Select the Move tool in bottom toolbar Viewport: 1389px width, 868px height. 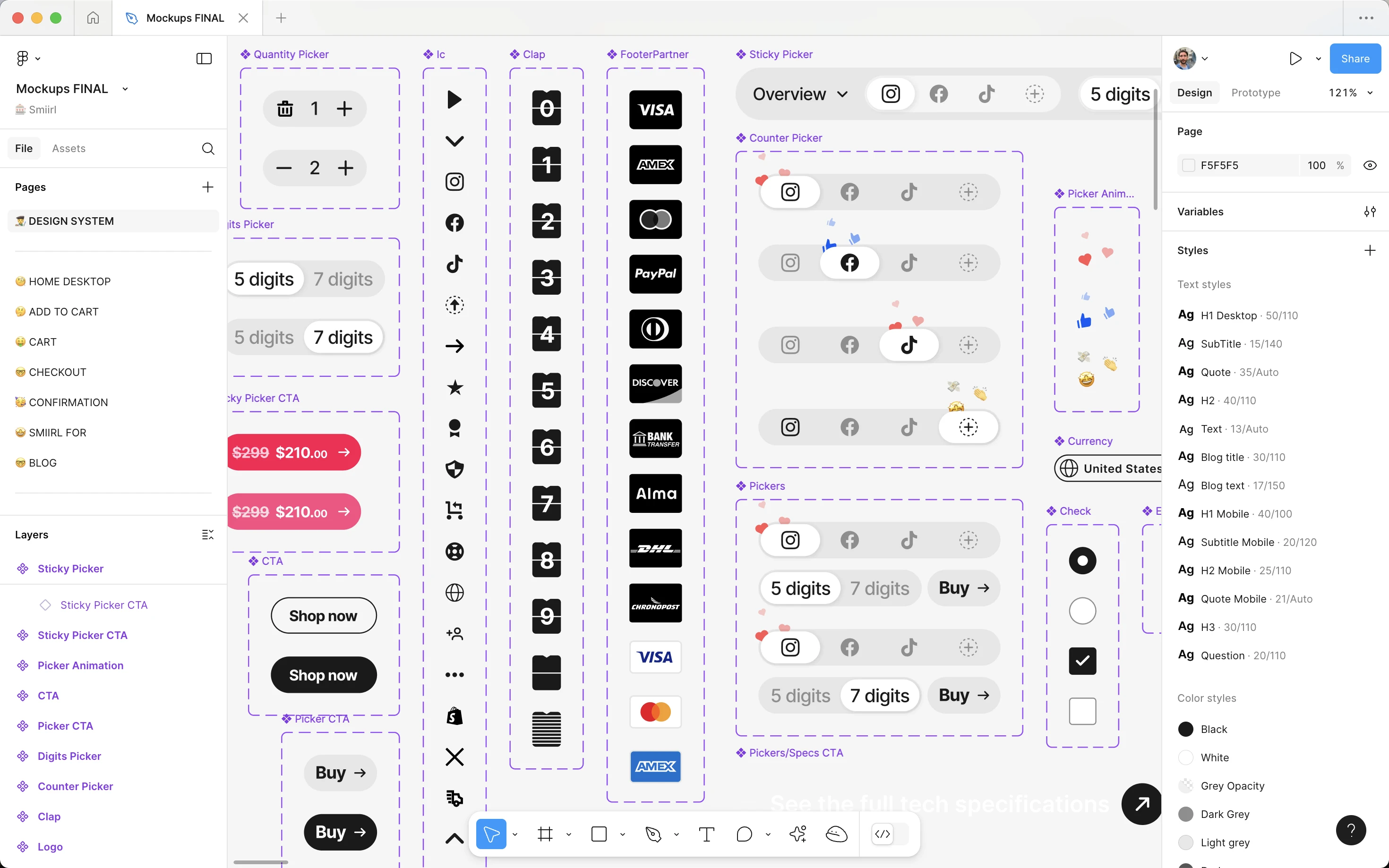pos(491,834)
